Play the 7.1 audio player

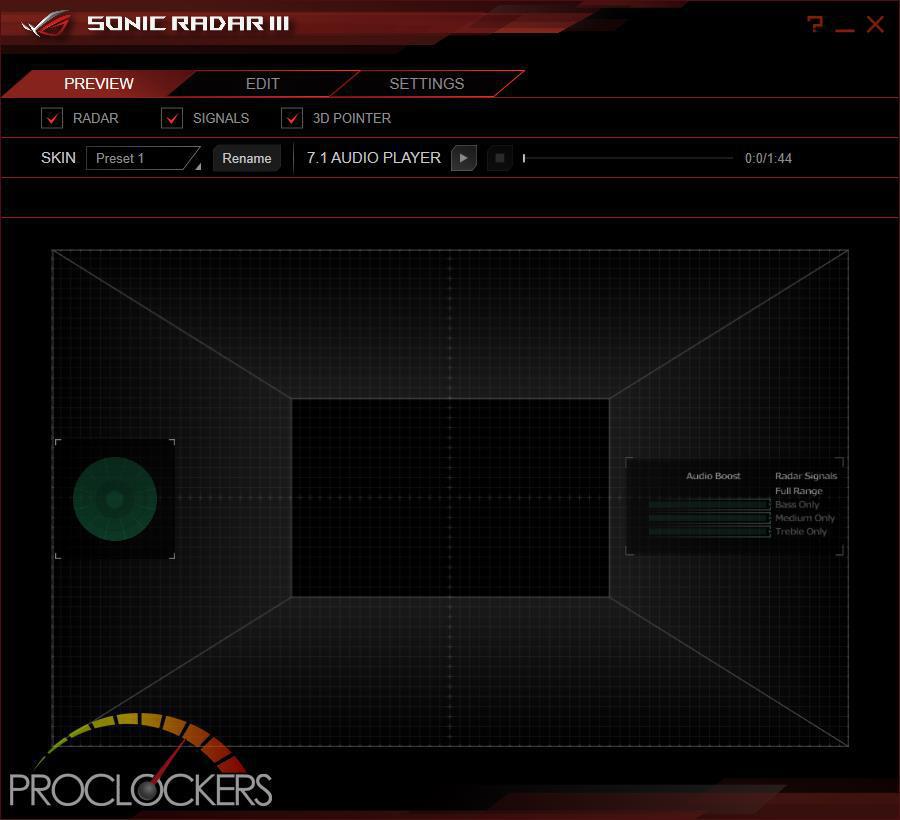click(x=464, y=158)
